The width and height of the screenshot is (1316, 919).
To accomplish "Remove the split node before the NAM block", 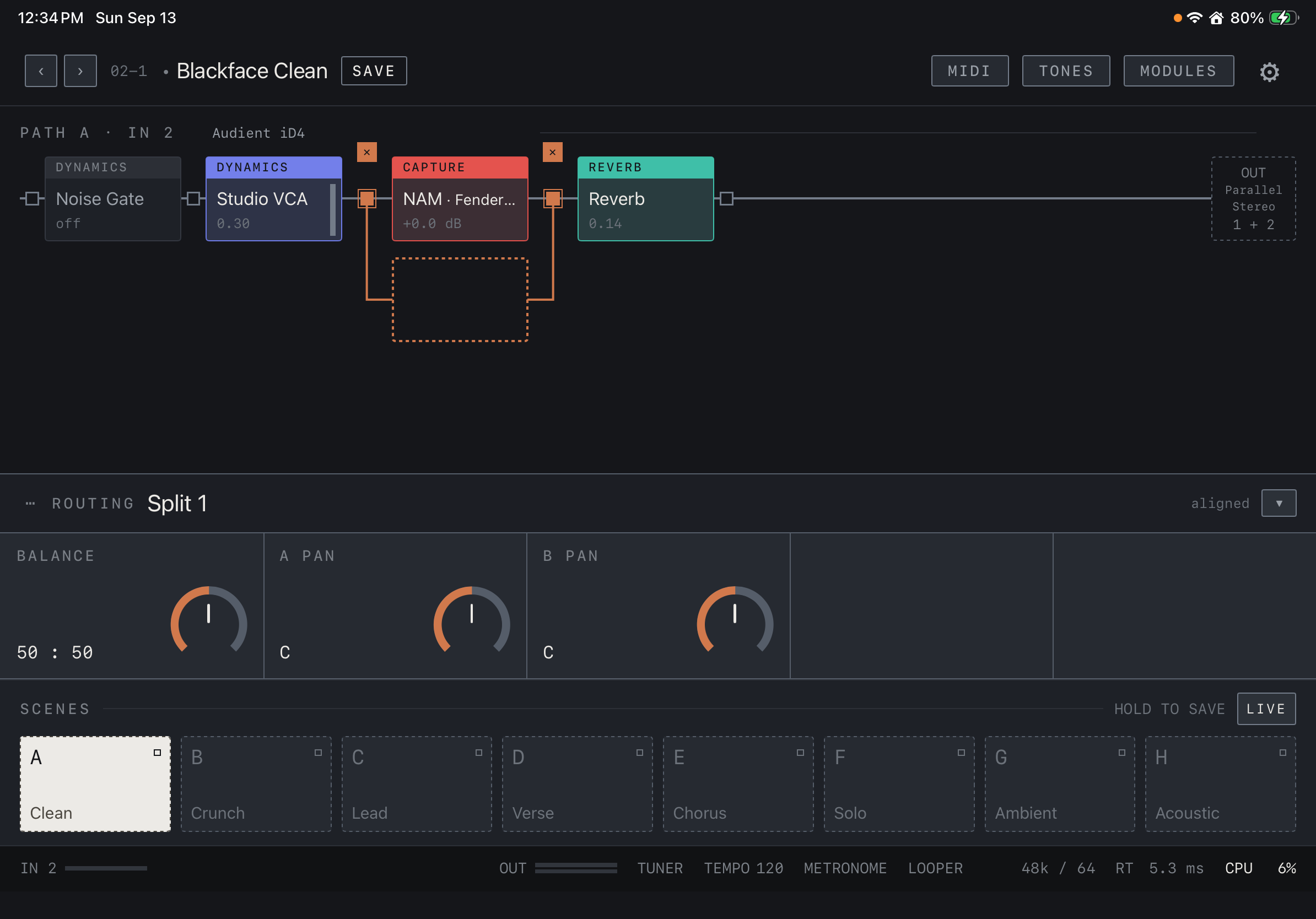I will (x=367, y=153).
